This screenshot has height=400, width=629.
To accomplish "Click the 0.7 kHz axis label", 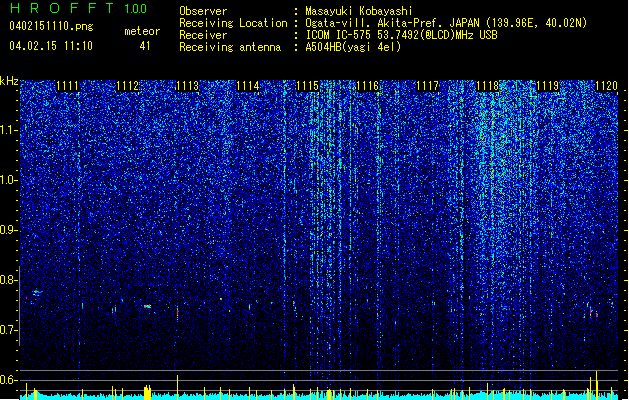I will pyautogui.click(x=9, y=330).
